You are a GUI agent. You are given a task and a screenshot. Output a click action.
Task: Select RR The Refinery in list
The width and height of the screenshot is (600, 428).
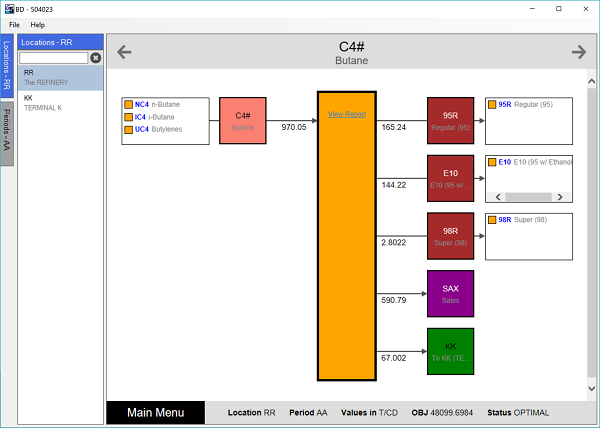(60, 77)
